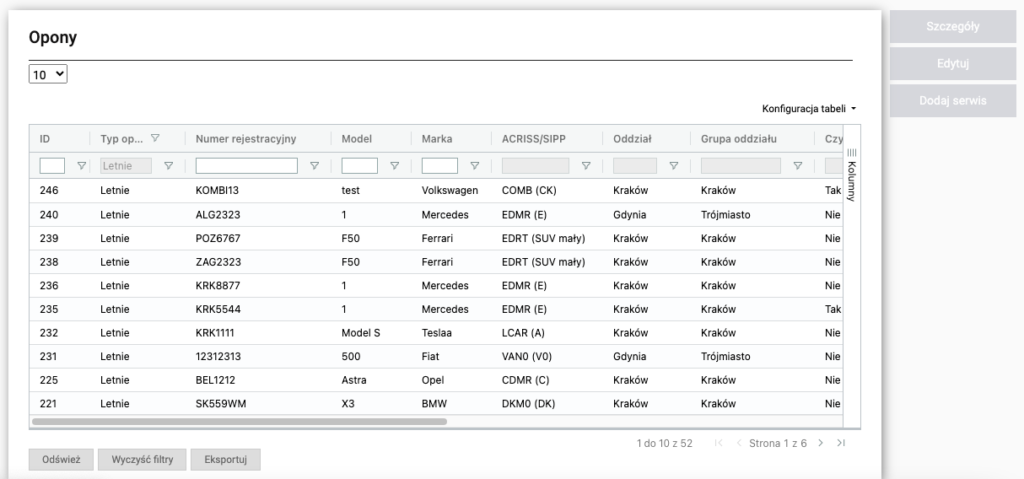
Task: Open filter icon for Model column
Action: (395, 166)
